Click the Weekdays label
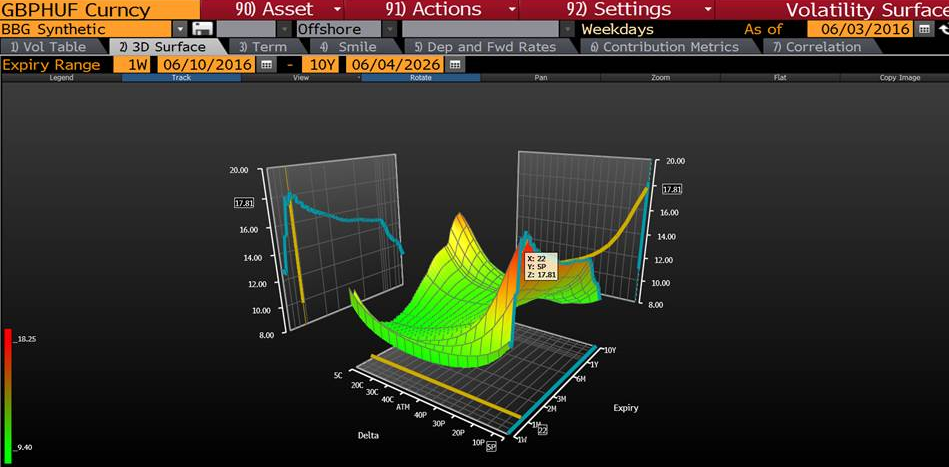The height and width of the screenshot is (467, 949). 617,29
